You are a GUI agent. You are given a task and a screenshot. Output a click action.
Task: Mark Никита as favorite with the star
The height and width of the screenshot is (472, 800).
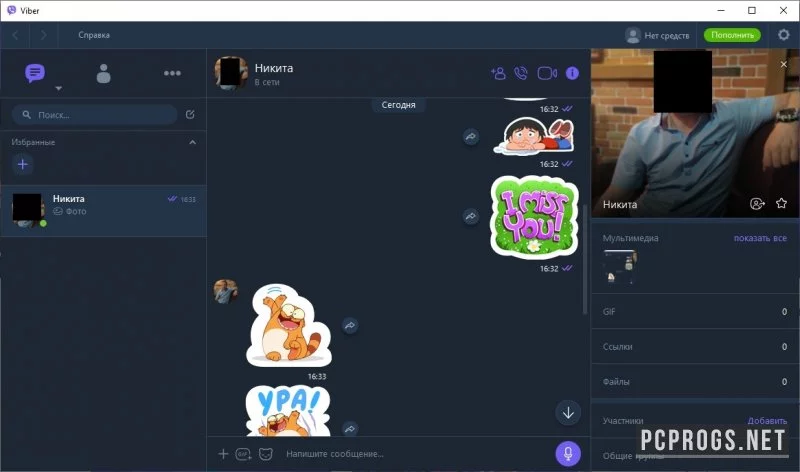tap(781, 204)
